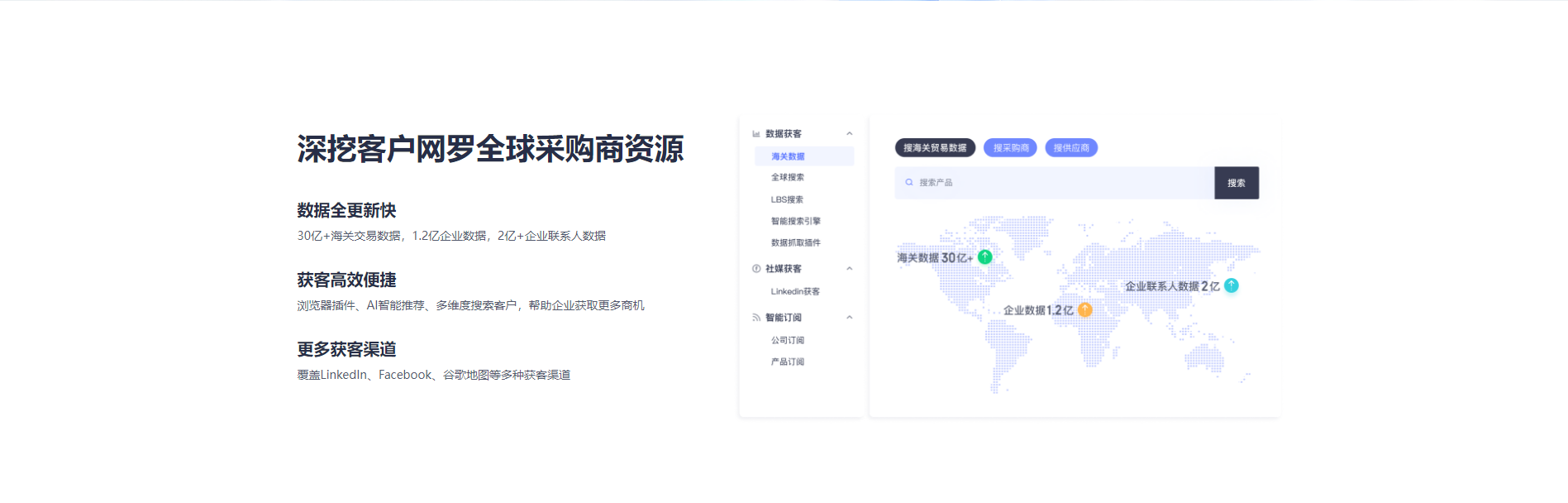
Task: Click the 智能订阅 section header
Action: click(x=783, y=318)
